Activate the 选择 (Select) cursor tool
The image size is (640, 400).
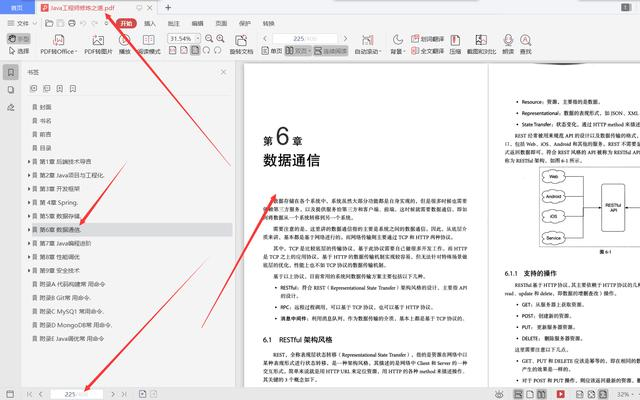tap(19, 51)
